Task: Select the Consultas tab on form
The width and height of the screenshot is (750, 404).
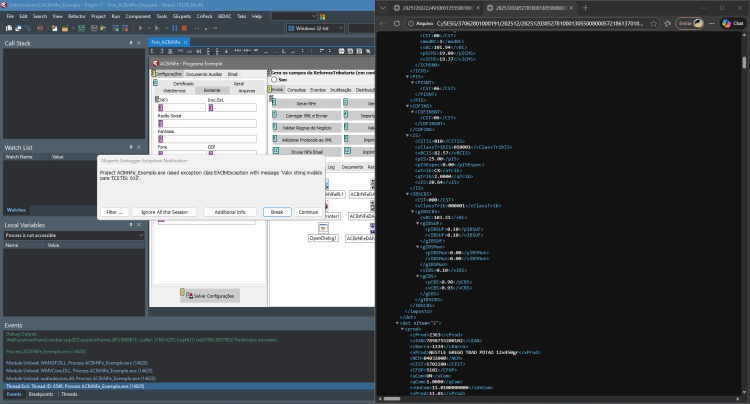Action: click(297, 90)
